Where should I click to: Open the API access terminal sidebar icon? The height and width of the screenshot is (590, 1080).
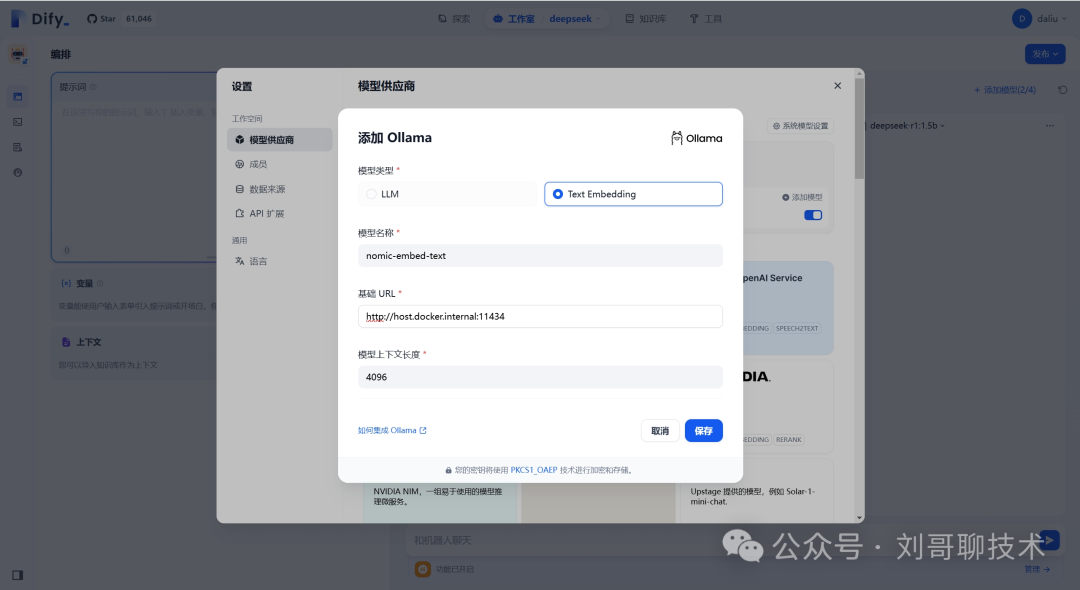coord(18,122)
